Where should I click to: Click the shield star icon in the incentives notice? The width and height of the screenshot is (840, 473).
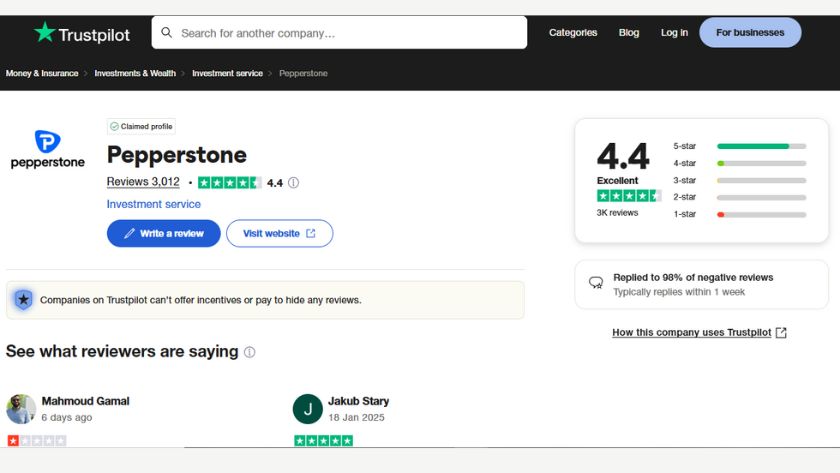pyautogui.click(x=23, y=300)
